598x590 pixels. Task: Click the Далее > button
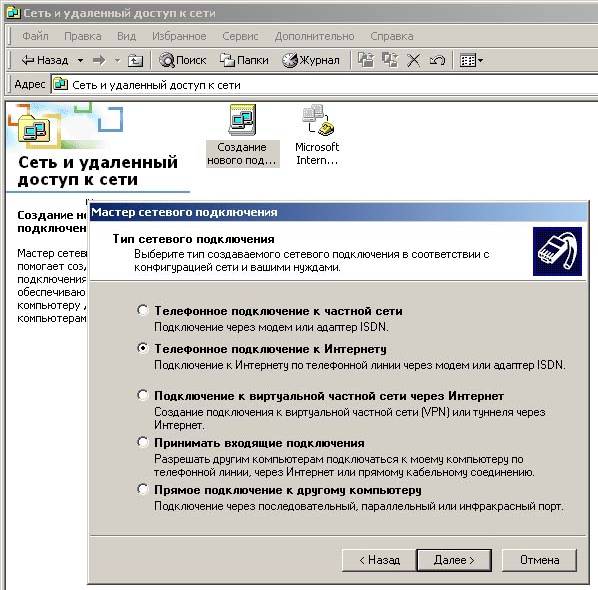[454, 560]
